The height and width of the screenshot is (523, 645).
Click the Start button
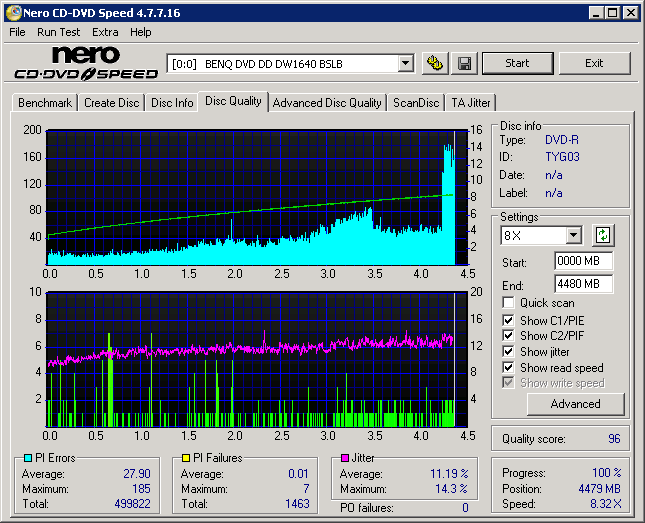pyautogui.click(x=517, y=63)
